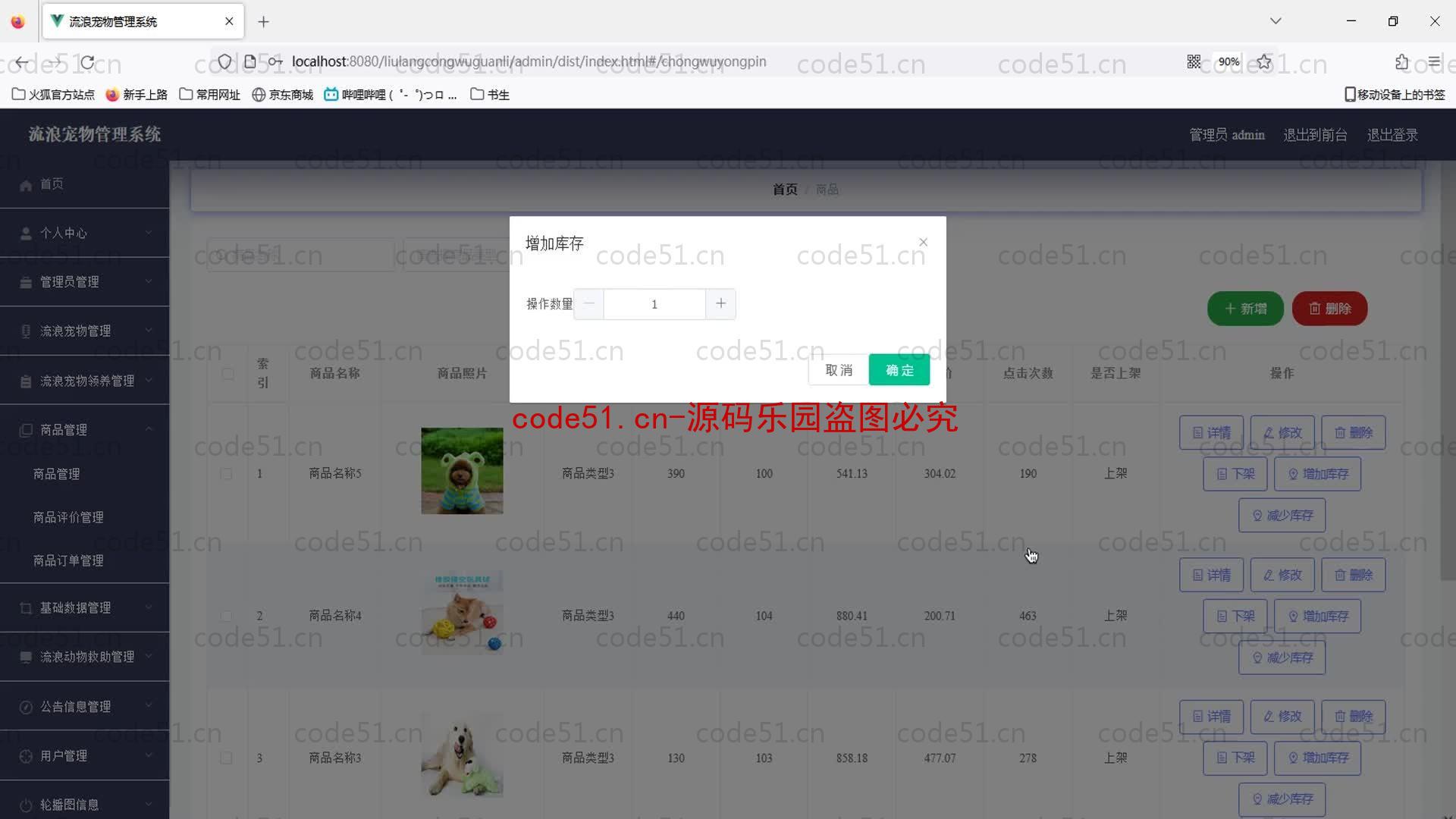Focus the 操作数量 number input field
The image size is (1456, 819).
pos(654,304)
